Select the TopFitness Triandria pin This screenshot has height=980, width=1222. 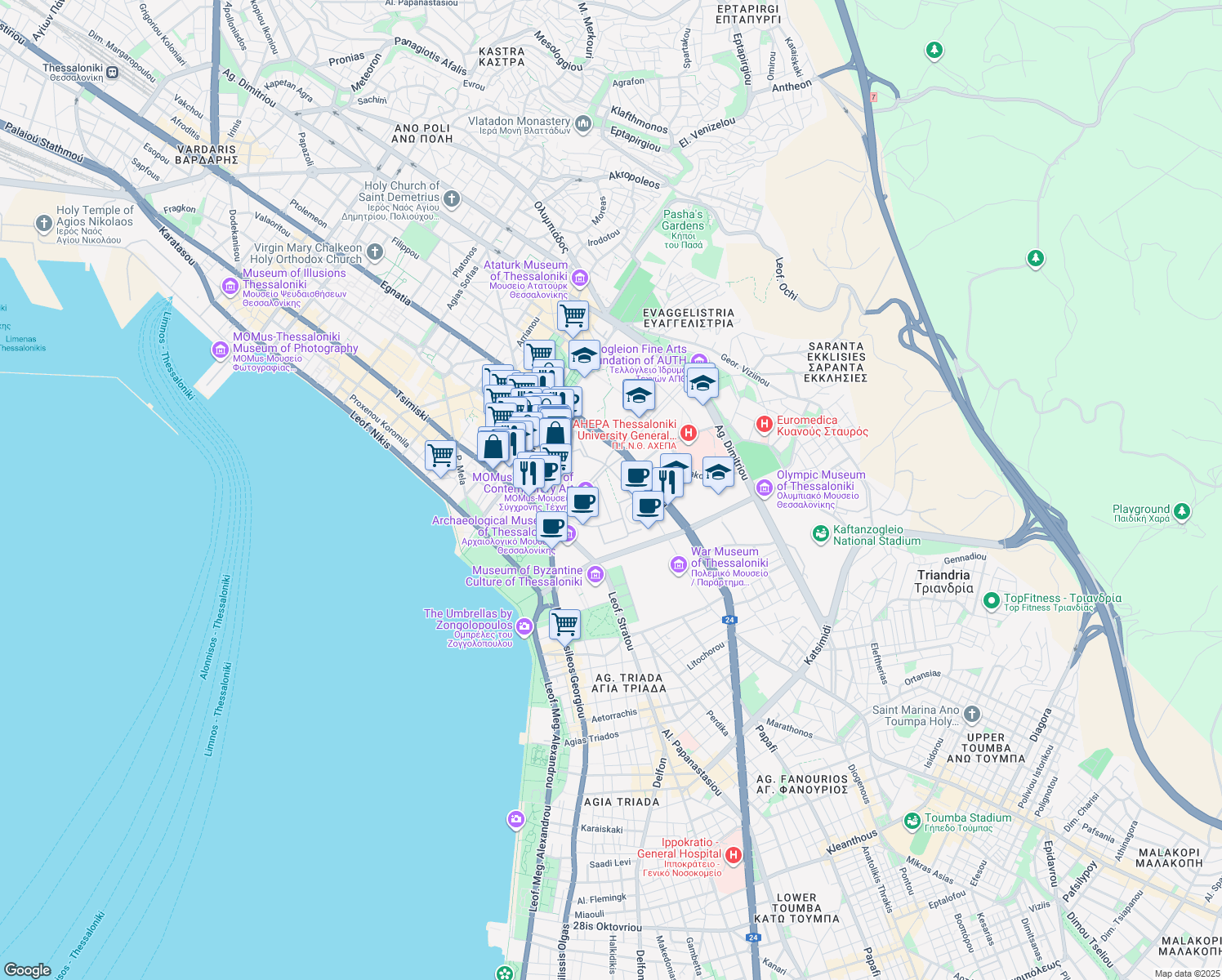992,601
